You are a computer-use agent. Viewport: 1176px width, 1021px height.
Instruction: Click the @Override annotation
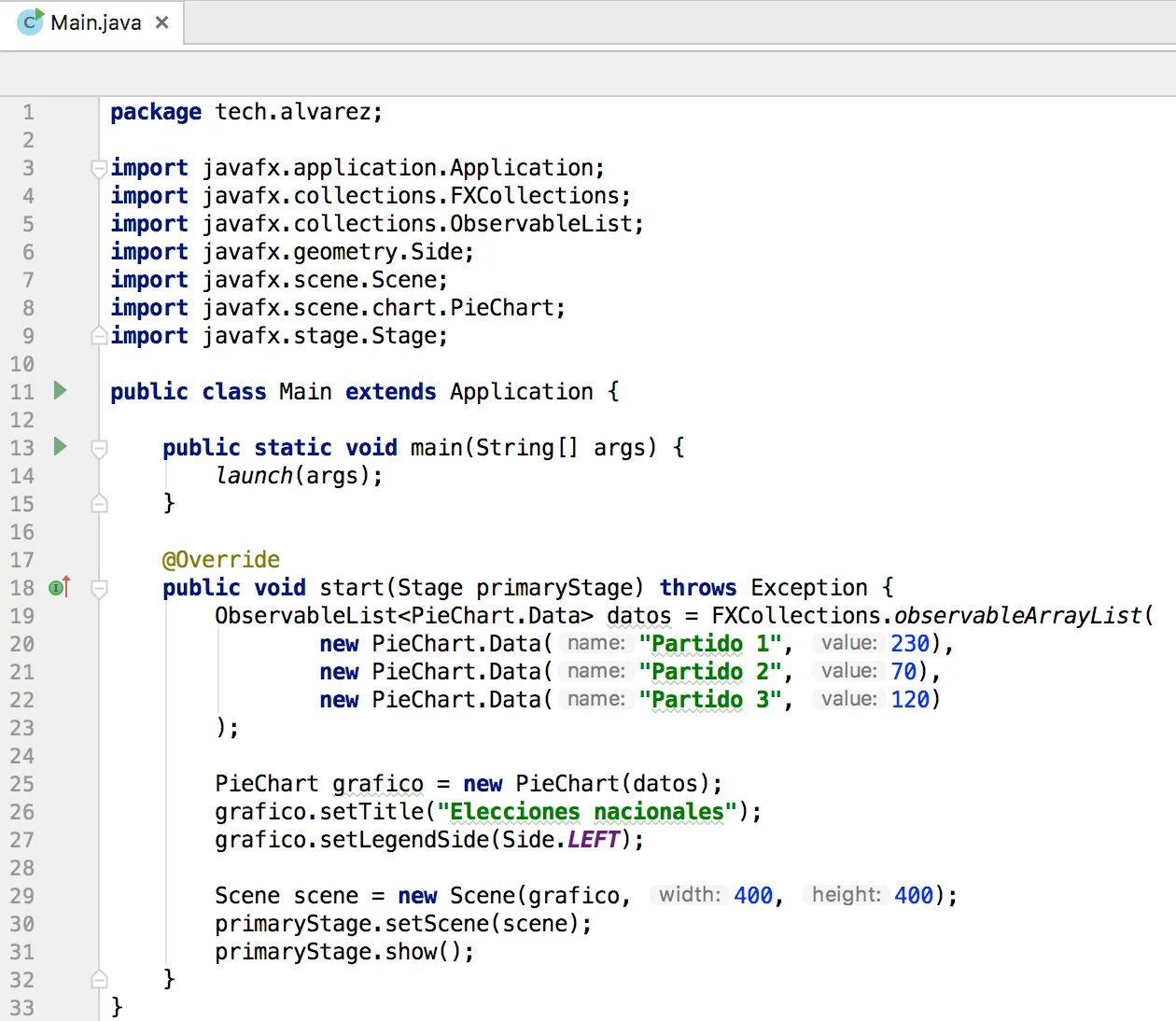221,559
